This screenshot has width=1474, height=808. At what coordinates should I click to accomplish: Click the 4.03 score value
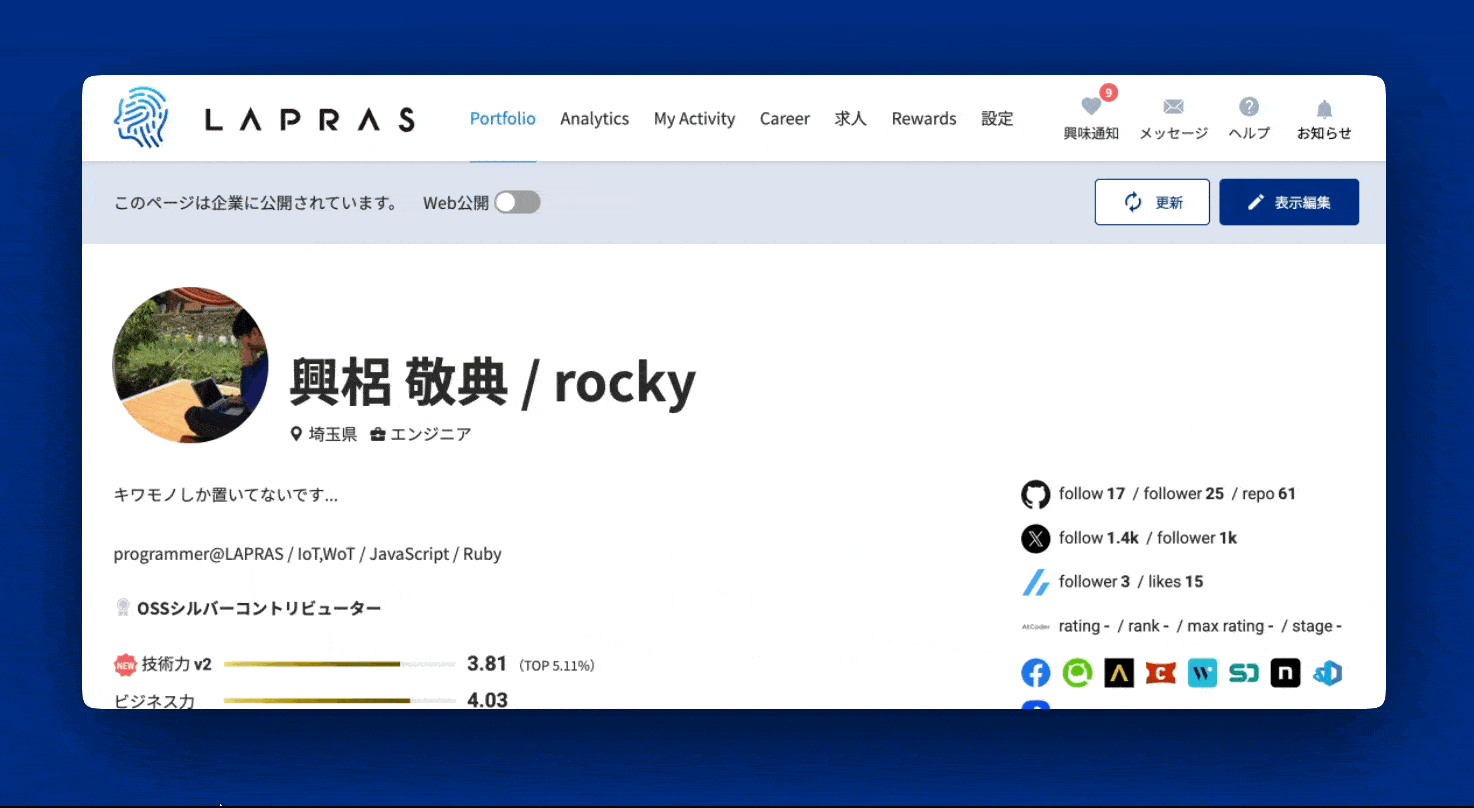(x=487, y=700)
